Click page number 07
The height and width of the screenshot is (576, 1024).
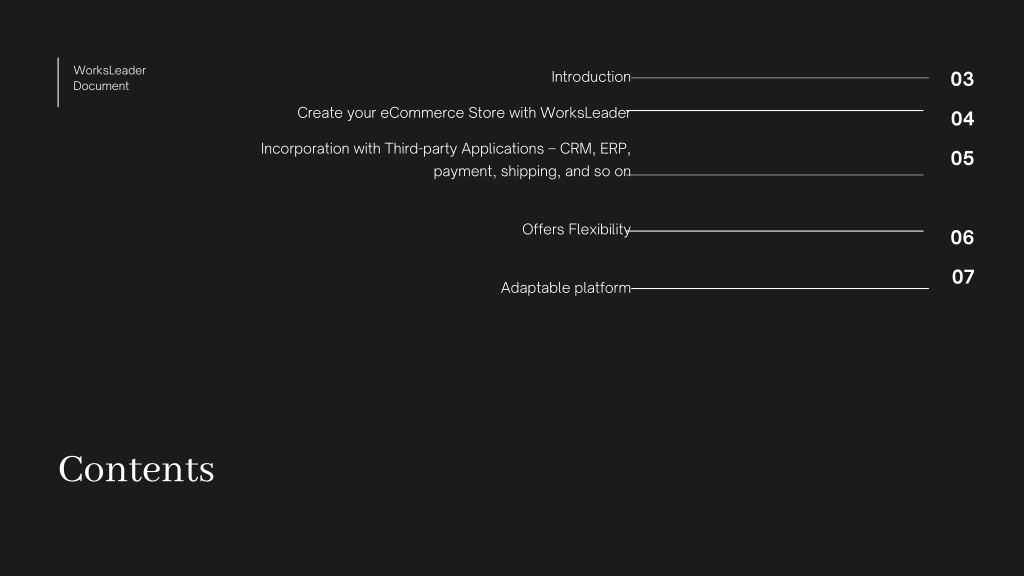tap(963, 278)
